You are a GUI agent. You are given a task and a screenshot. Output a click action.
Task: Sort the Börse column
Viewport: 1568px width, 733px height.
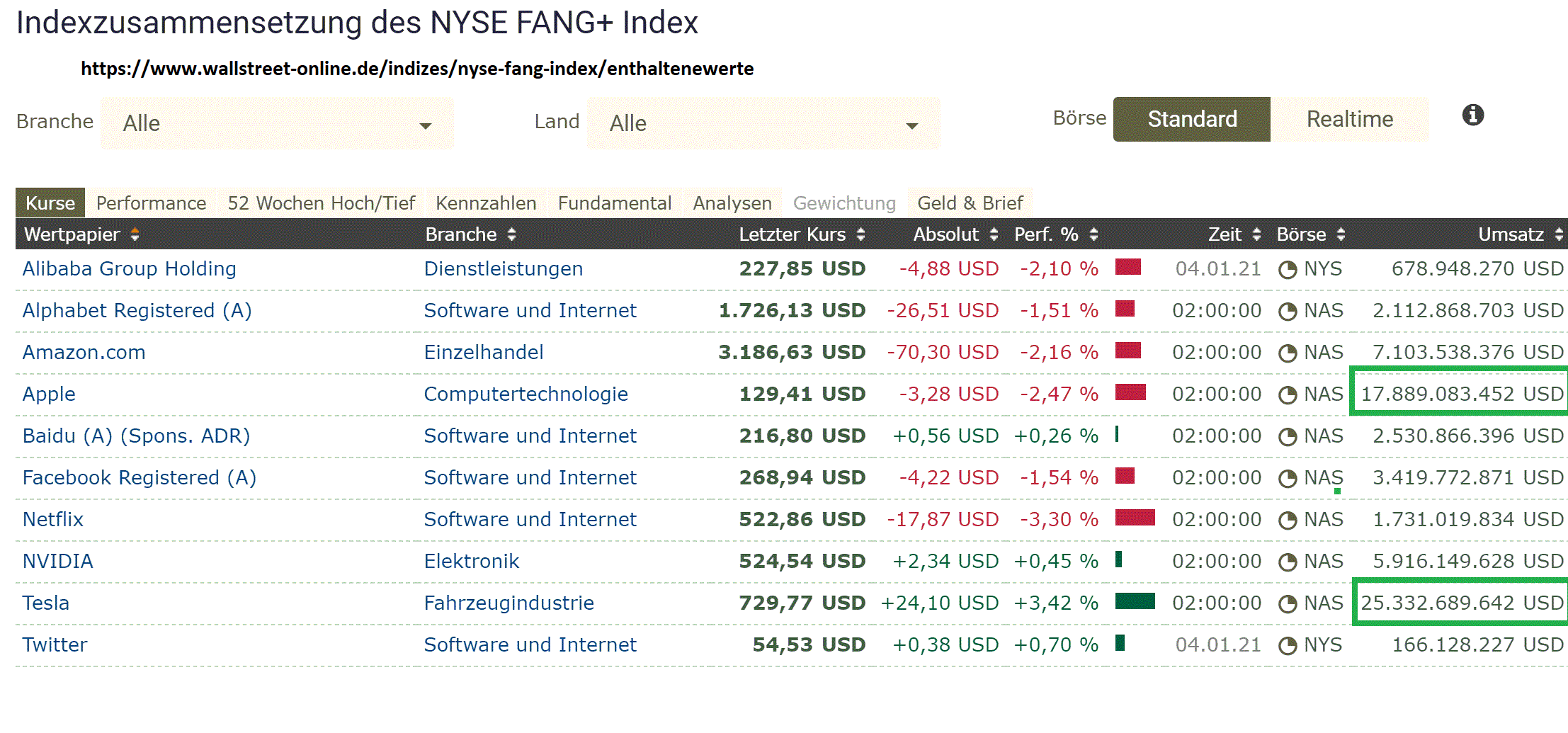pyautogui.click(x=1341, y=234)
